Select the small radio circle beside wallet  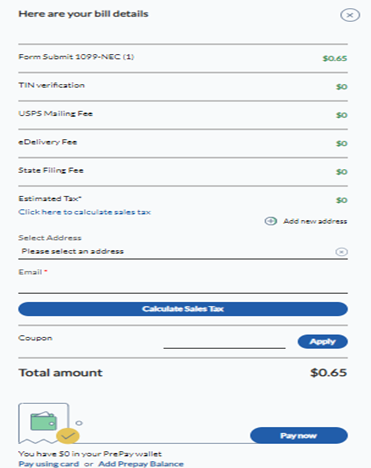tap(79, 423)
